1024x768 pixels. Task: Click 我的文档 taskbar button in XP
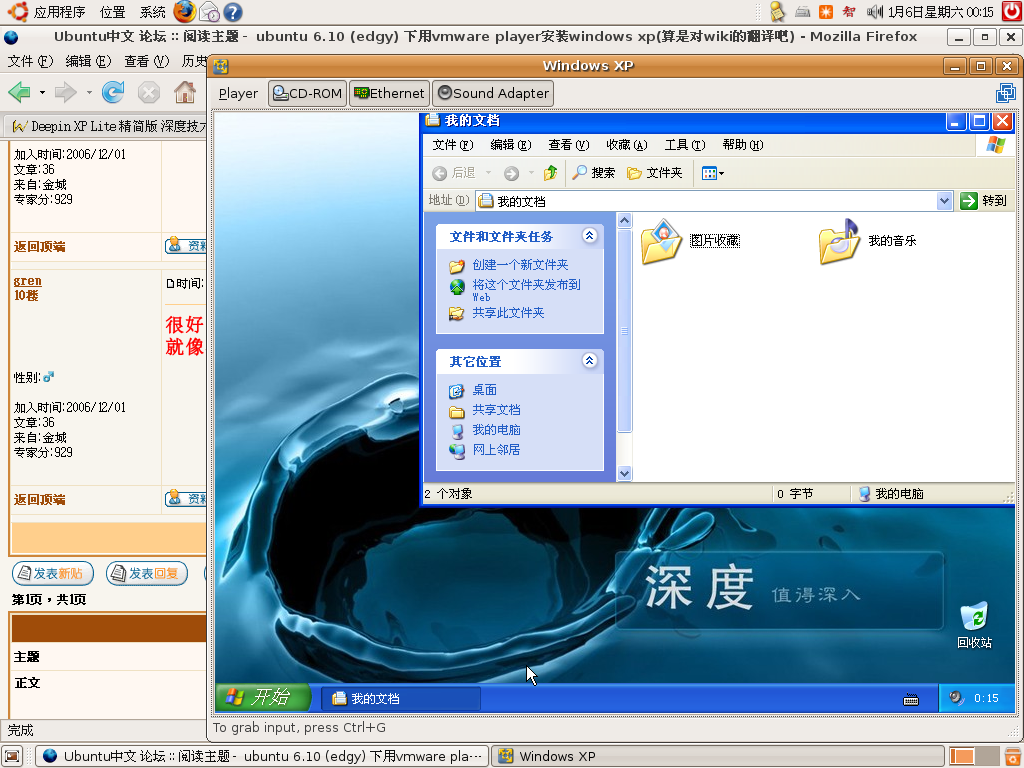click(x=401, y=699)
